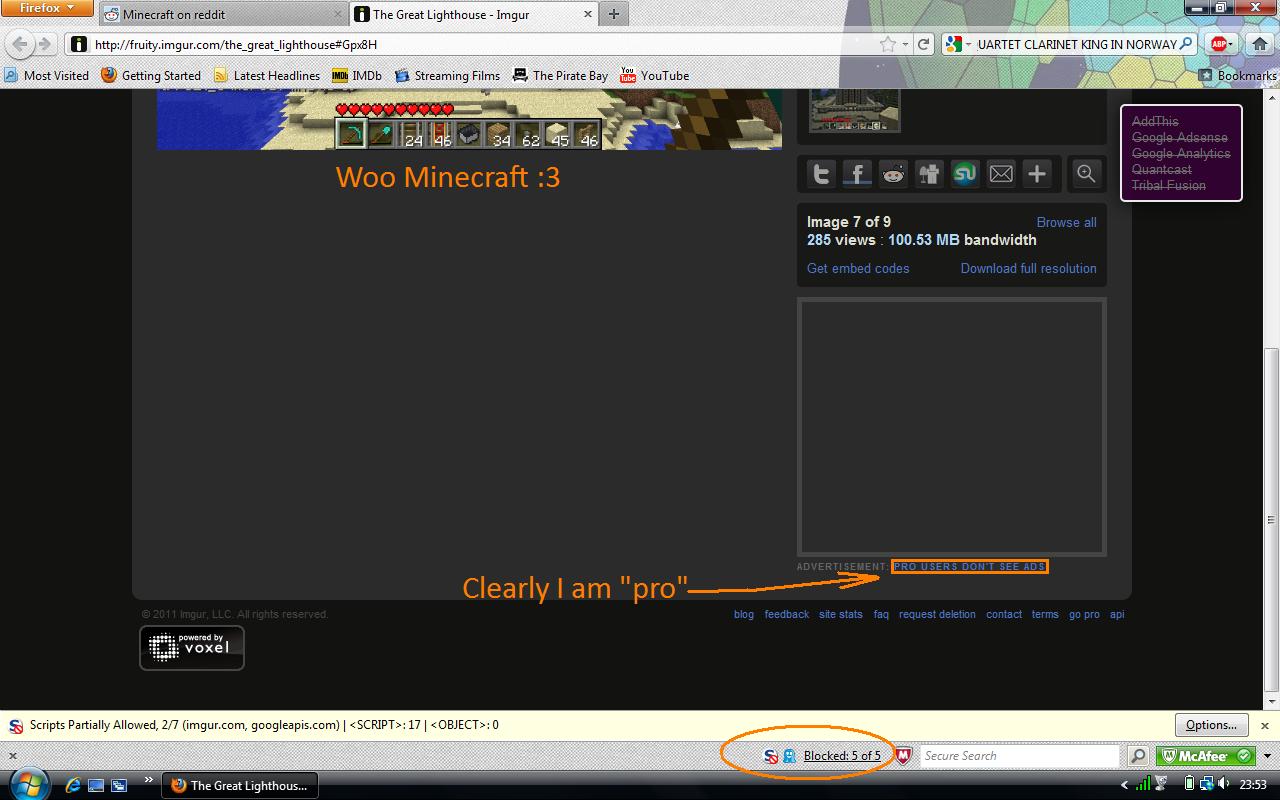The width and height of the screenshot is (1280, 800).
Task: Share image via the Facebook icon
Action: (857, 174)
